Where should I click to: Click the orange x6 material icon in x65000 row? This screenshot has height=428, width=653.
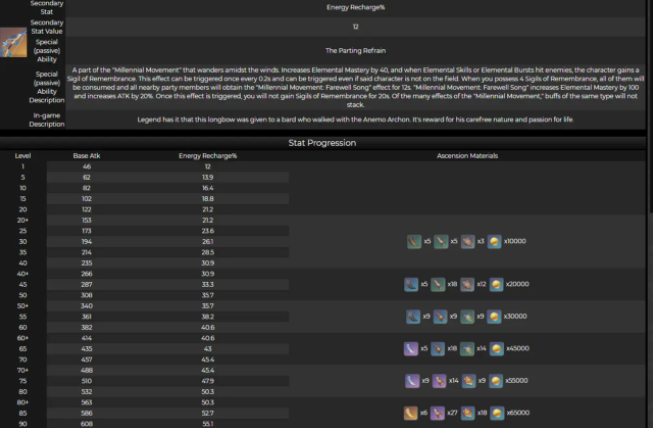click(411, 413)
